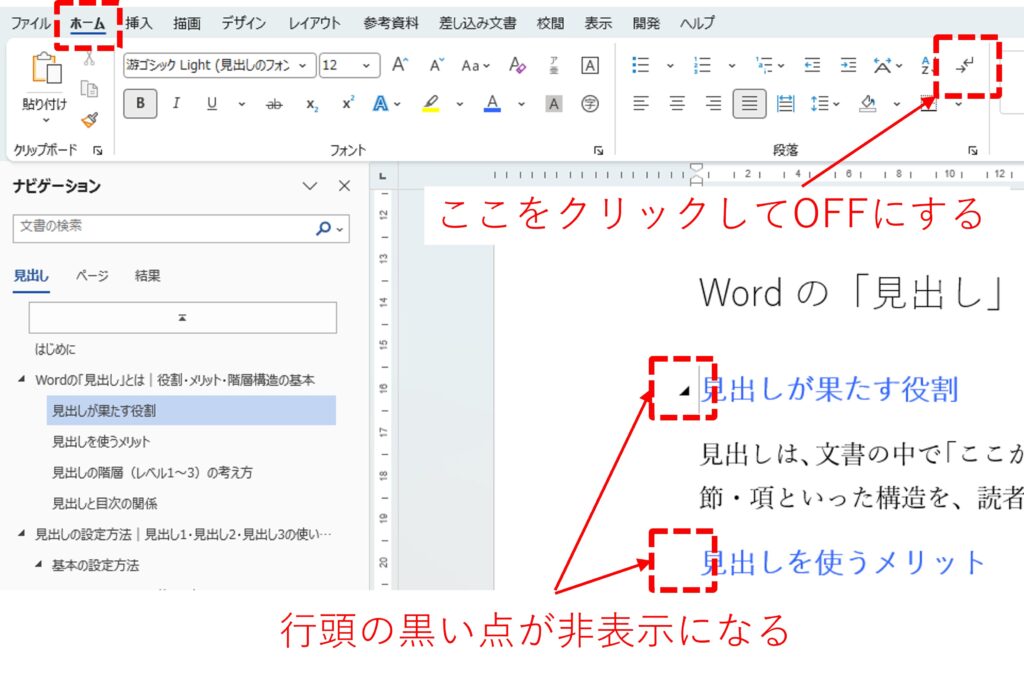
Task: Open the Font dialog launcher
Action: click(x=598, y=150)
